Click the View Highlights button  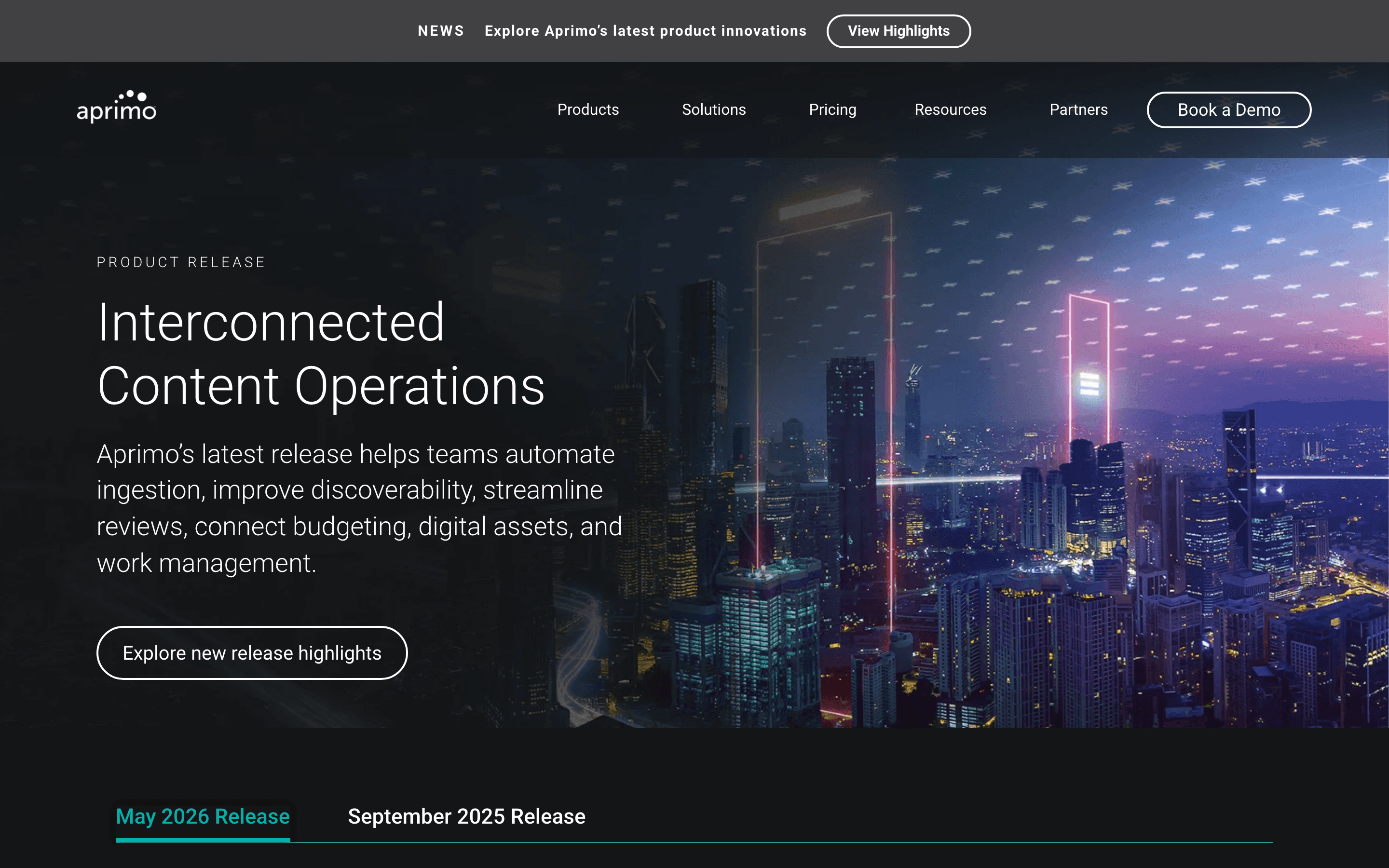pyautogui.click(x=898, y=31)
